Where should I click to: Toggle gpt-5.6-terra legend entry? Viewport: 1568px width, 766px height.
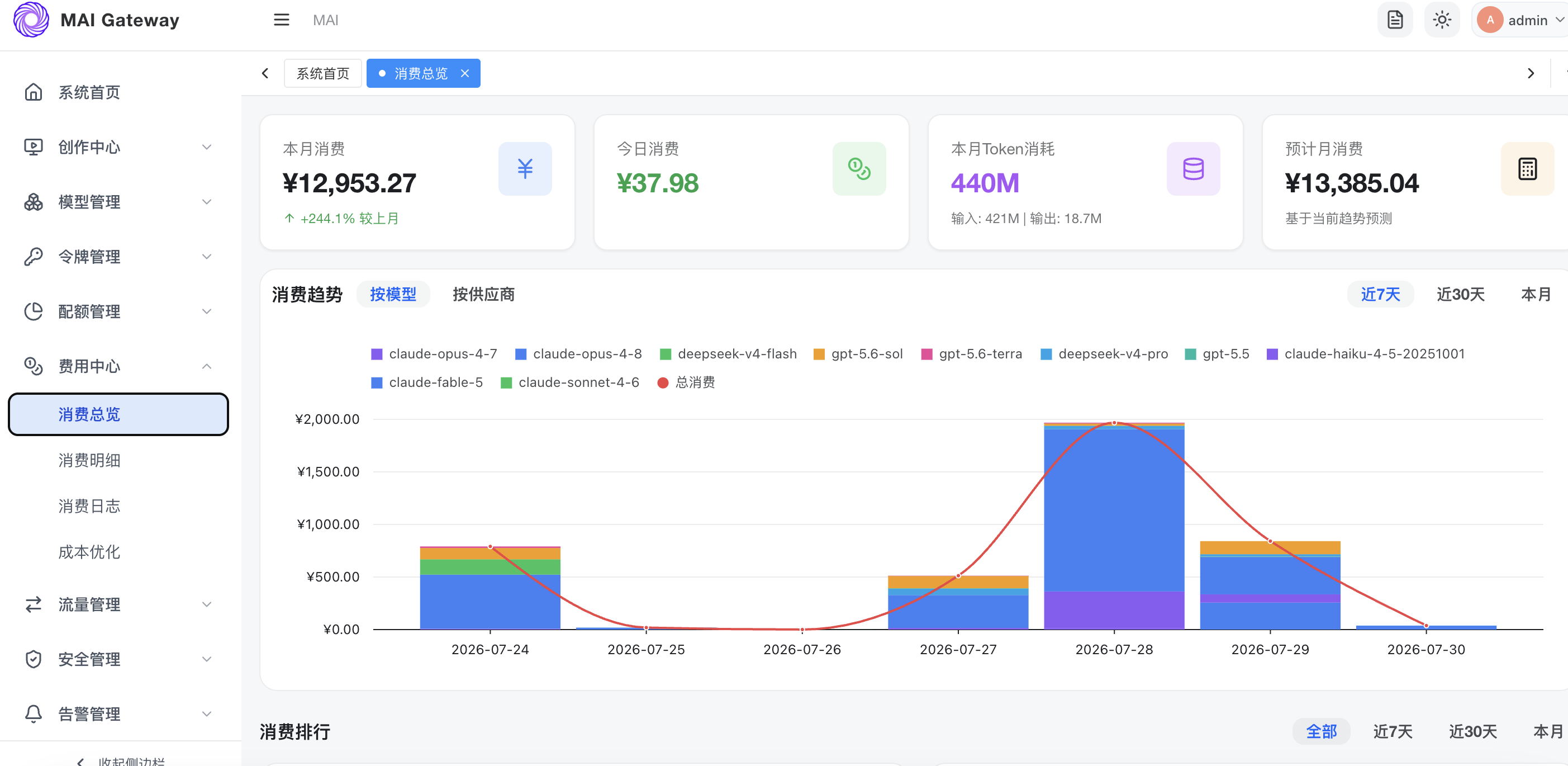pos(971,354)
